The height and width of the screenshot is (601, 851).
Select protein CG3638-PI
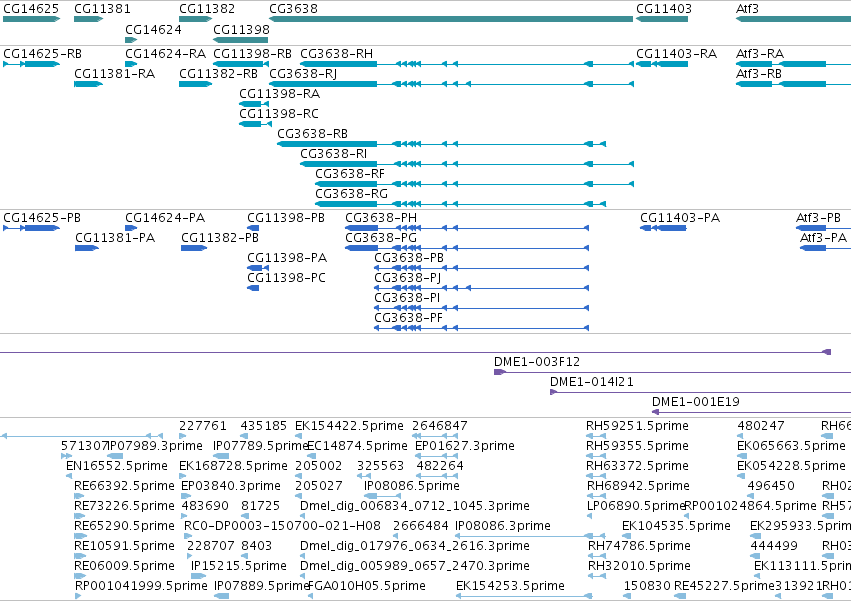click(481, 308)
